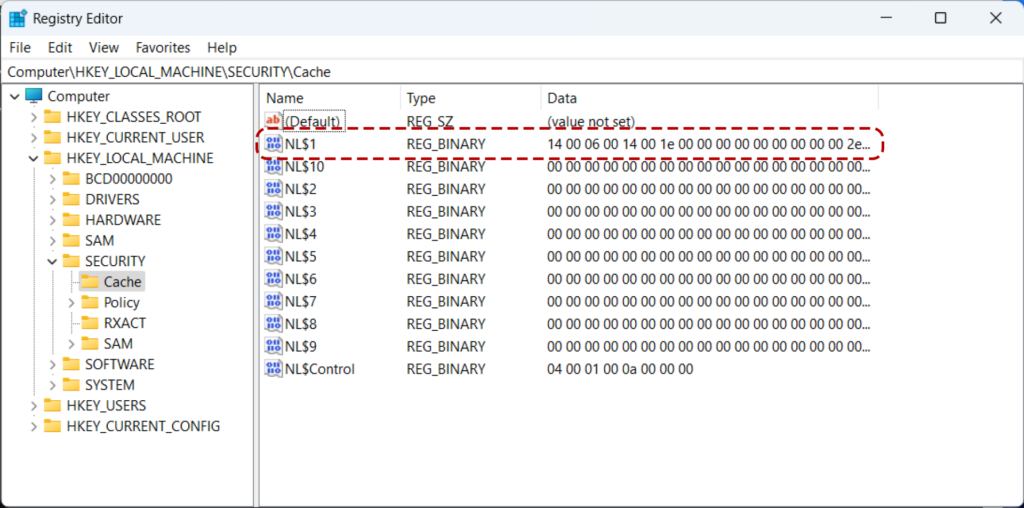Select the NL$7 value name
The width and height of the screenshot is (1024, 508).
pos(301,302)
